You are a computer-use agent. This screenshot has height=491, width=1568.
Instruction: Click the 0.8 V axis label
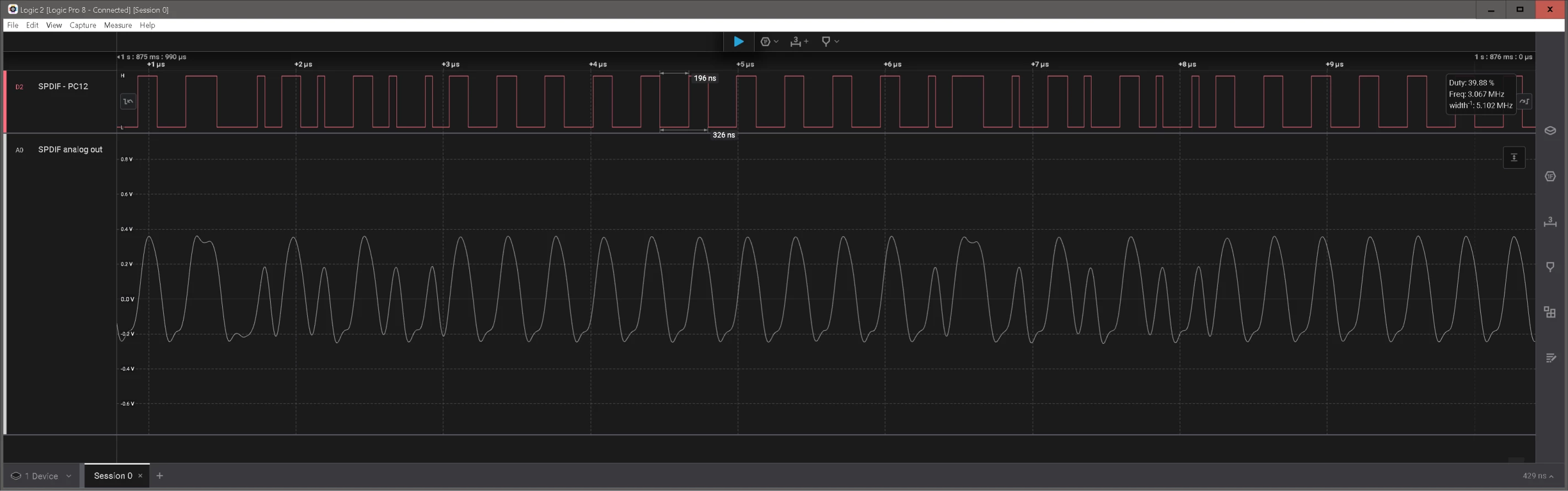[127, 159]
